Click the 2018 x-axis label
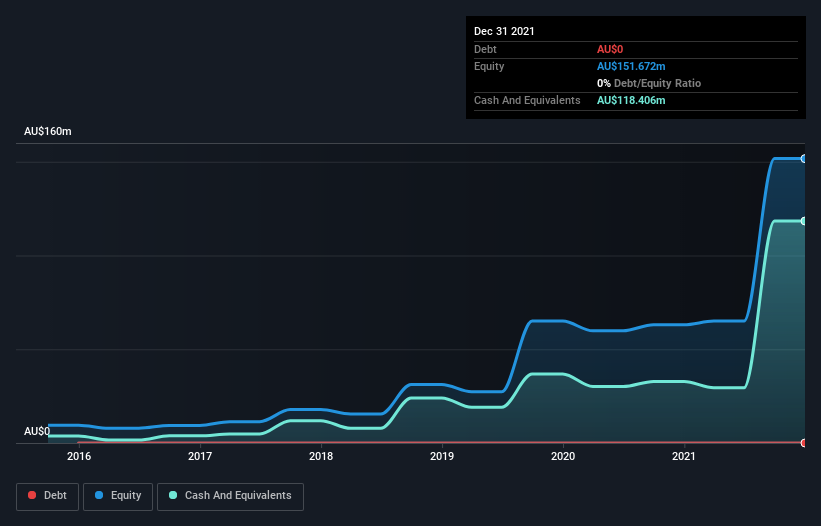The width and height of the screenshot is (821, 526). 321,456
